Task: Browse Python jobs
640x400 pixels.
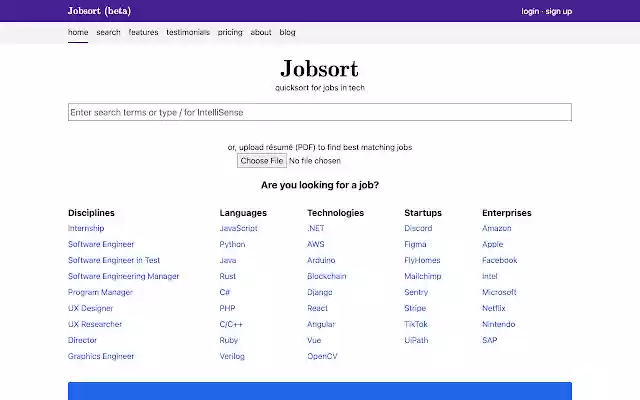Action: 232,244
